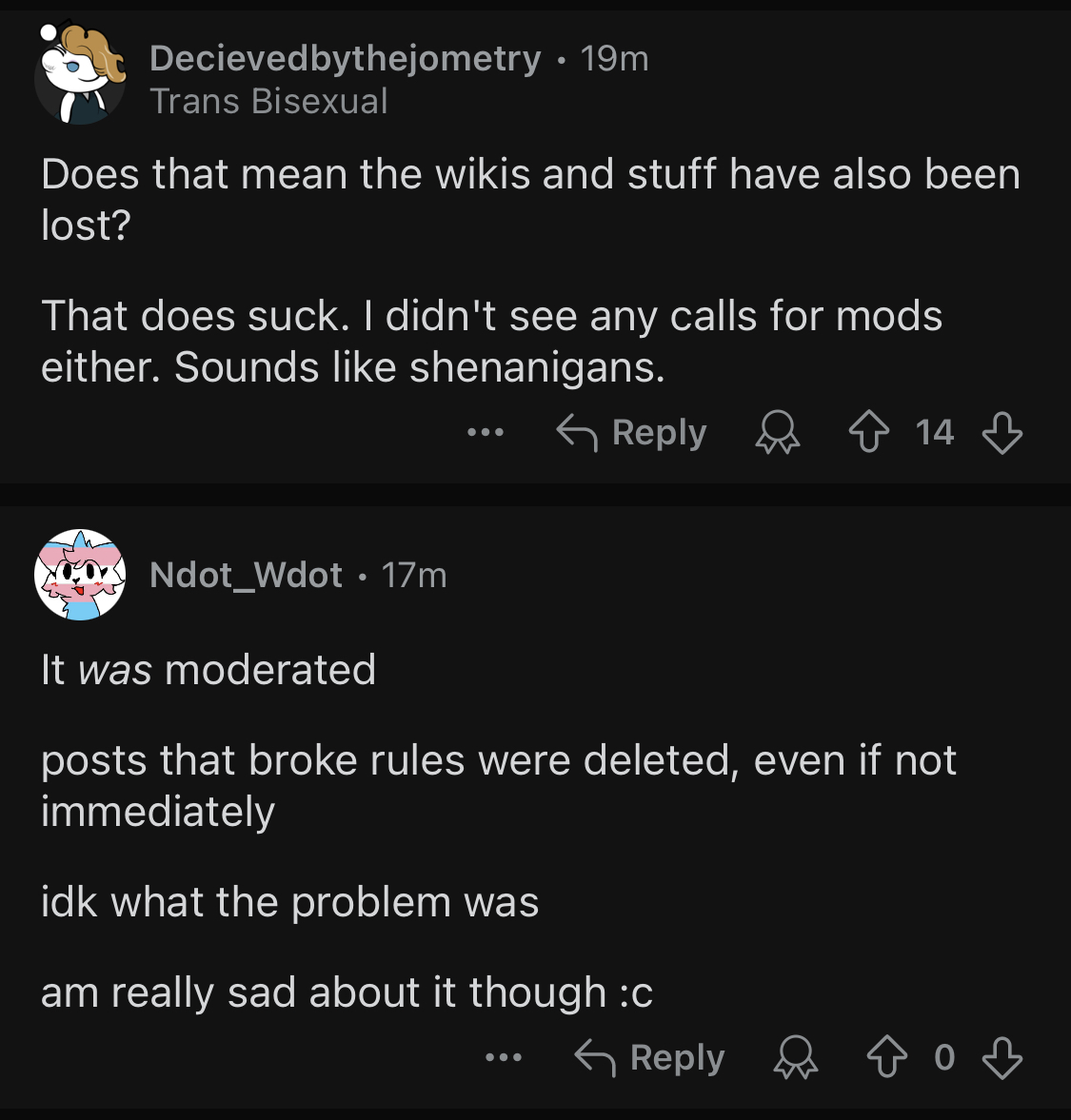Click the 17m timestamp
The height and width of the screenshot is (1120, 1071).
point(414,575)
